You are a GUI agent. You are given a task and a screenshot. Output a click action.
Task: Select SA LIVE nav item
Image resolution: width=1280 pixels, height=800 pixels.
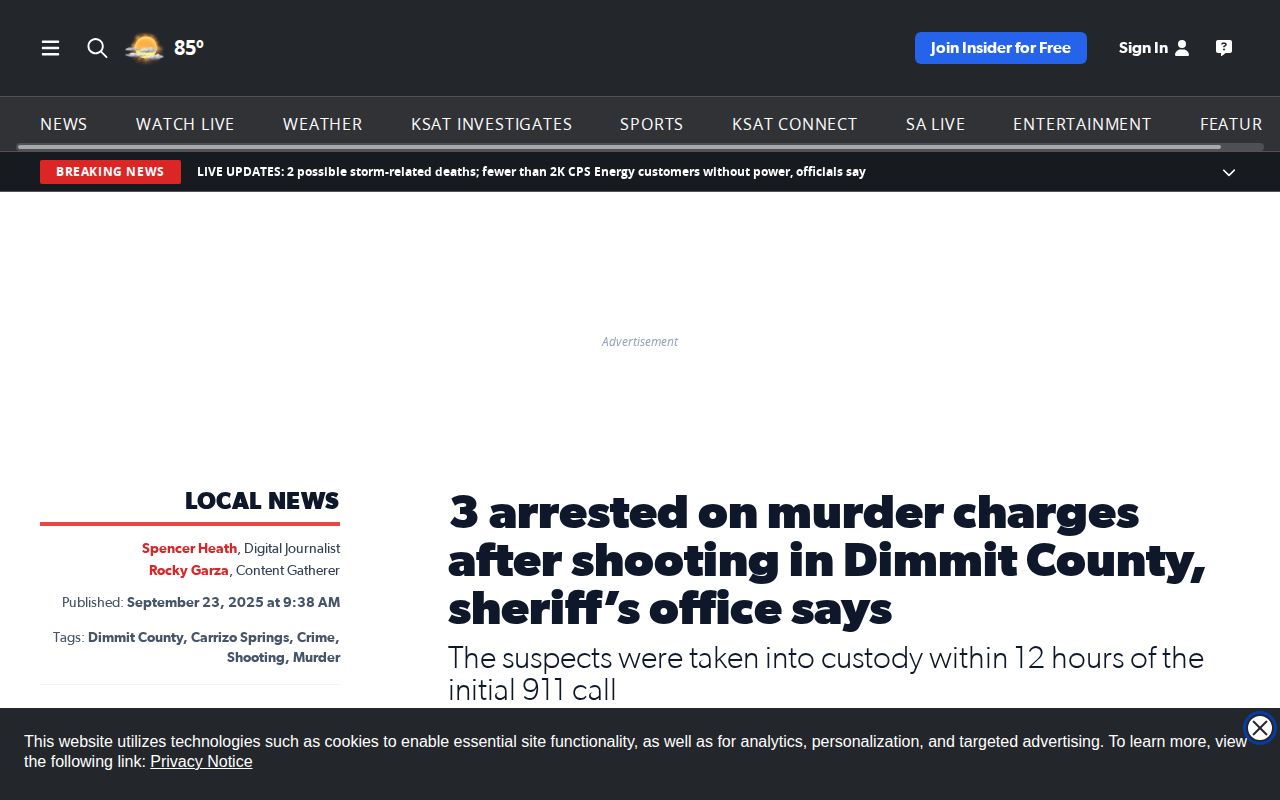tap(936, 124)
